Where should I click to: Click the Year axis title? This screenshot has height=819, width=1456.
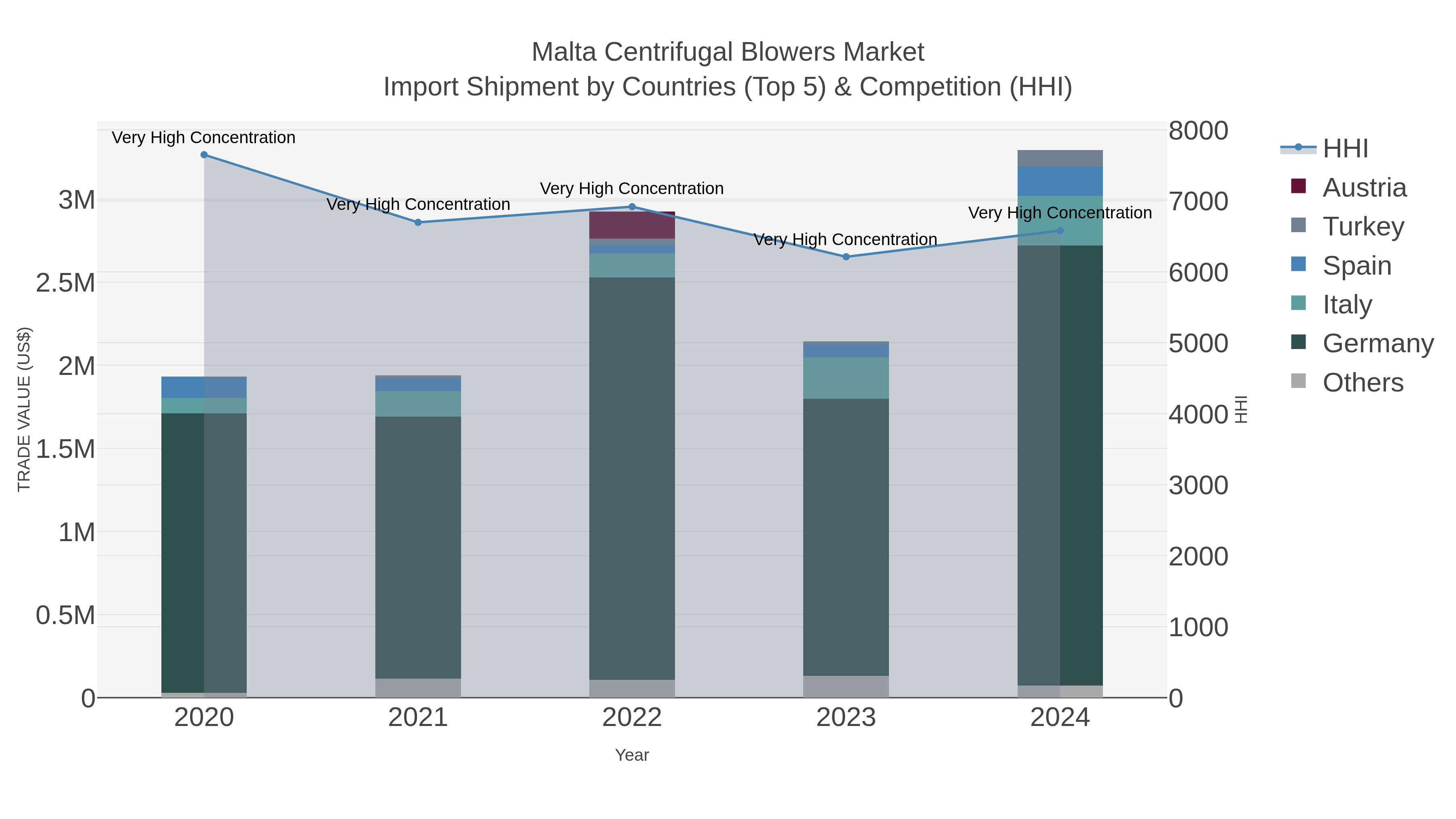[x=632, y=755]
